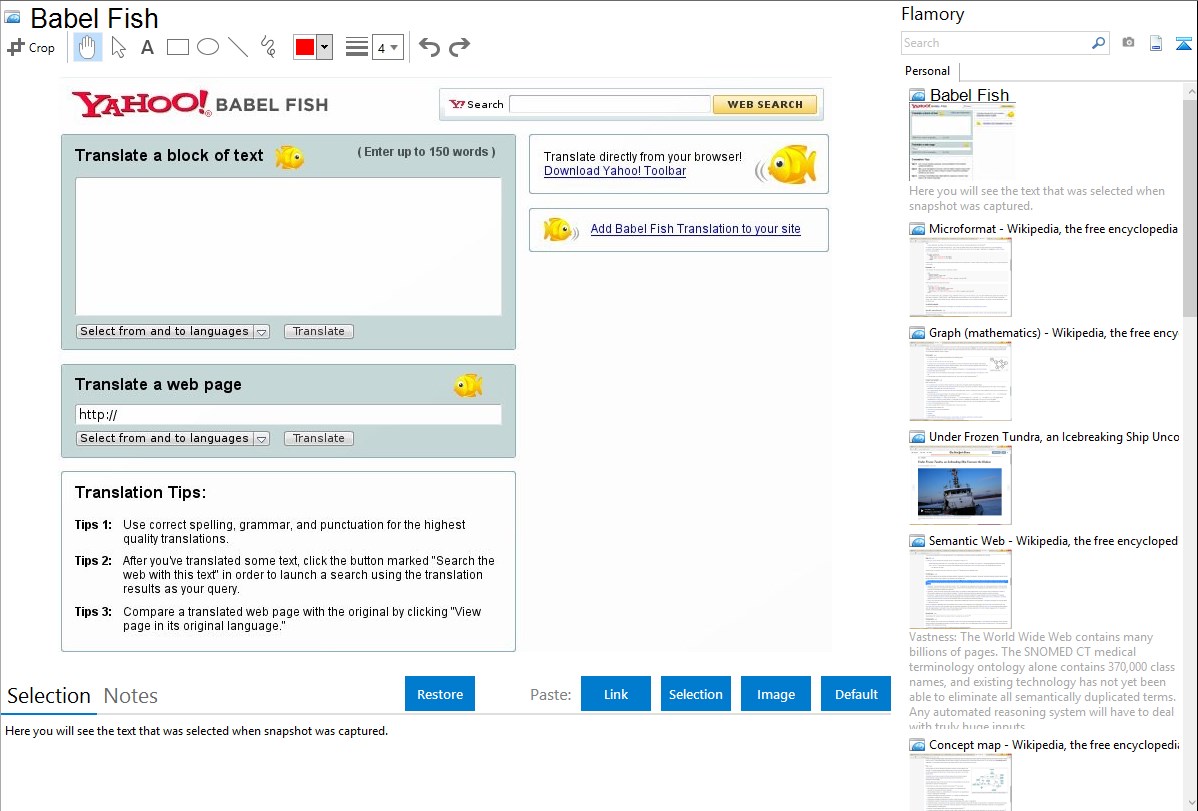Click the icon beside Semantic Web title
1198x811 pixels.
[917, 541]
